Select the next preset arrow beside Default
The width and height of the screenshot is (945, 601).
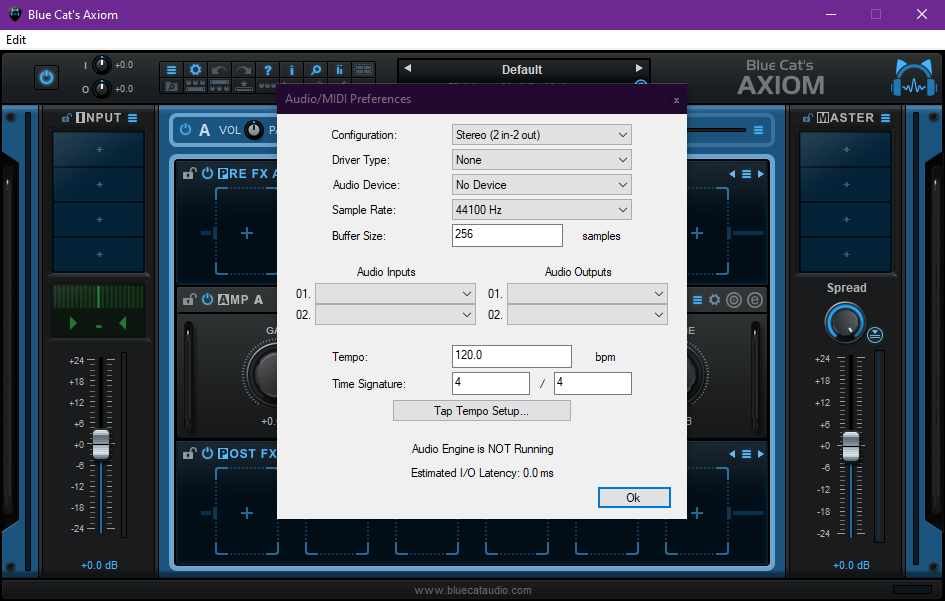[x=639, y=68]
